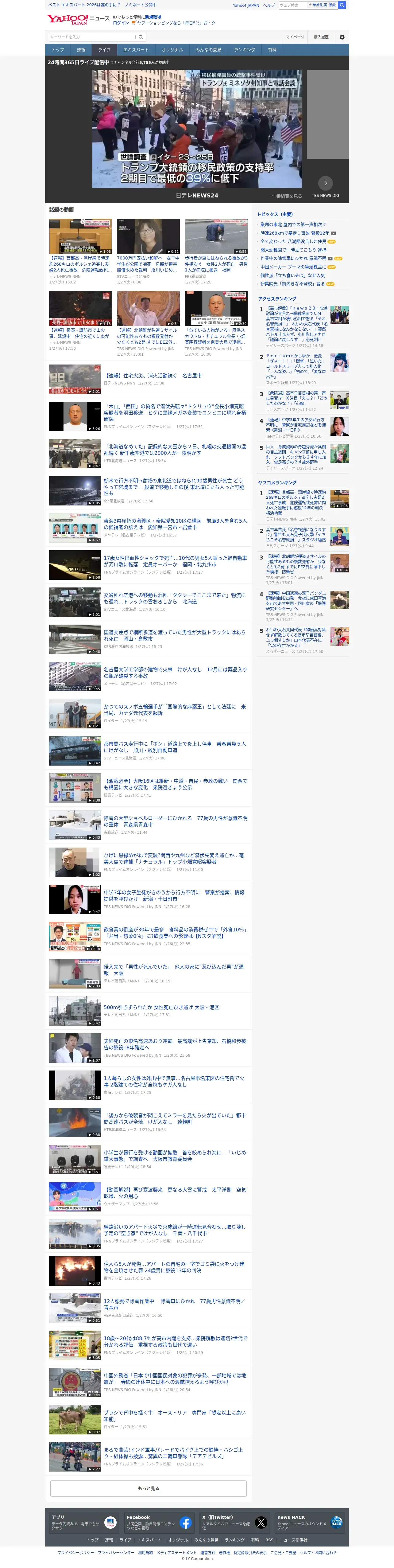
Task: Open article 飲食業の倒産が30年で最多
Action: (x=175, y=933)
